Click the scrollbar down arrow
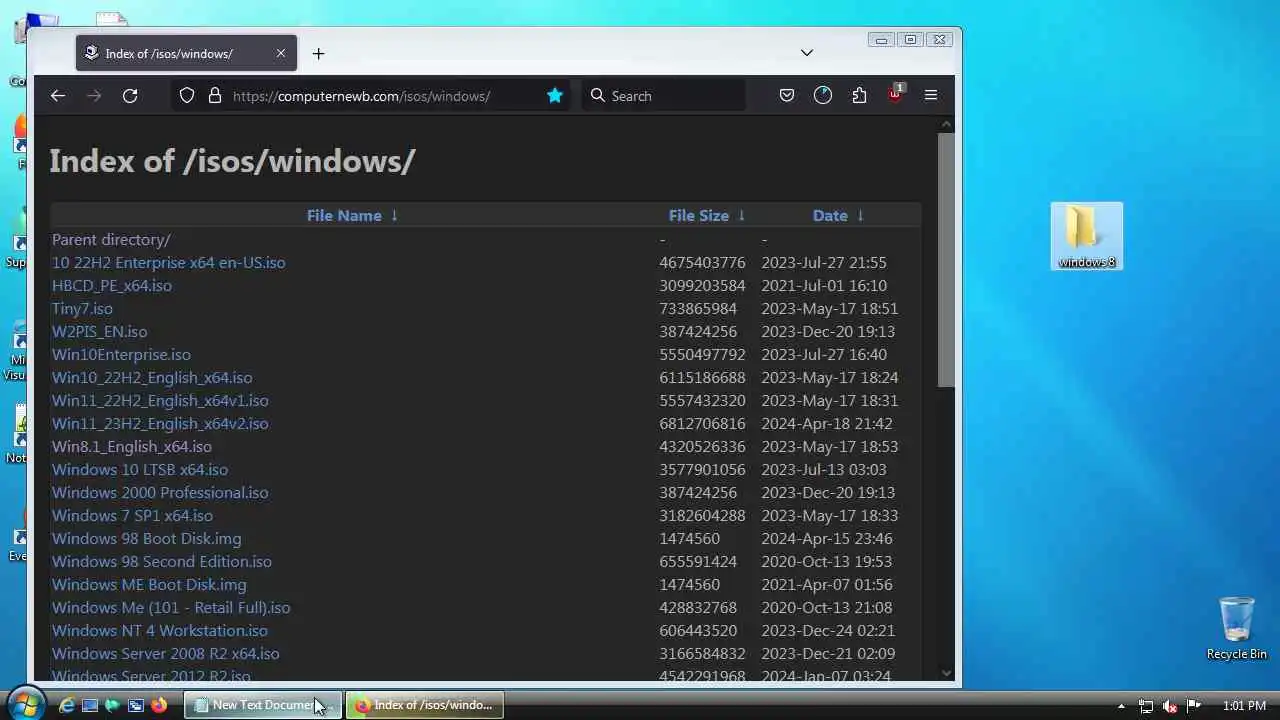Viewport: 1280px width, 720px height. [x=947, y=673]
